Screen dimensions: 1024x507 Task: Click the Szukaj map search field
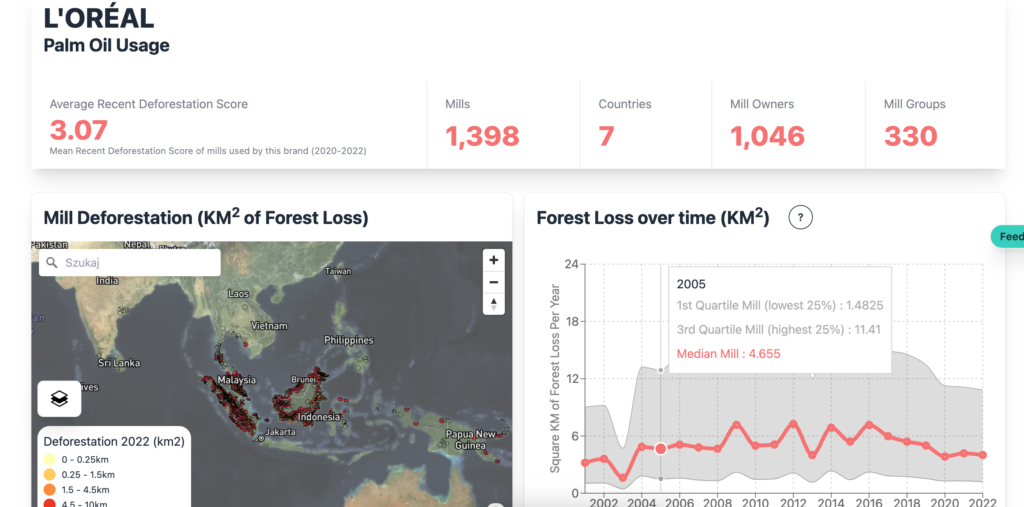click(129, 263)
